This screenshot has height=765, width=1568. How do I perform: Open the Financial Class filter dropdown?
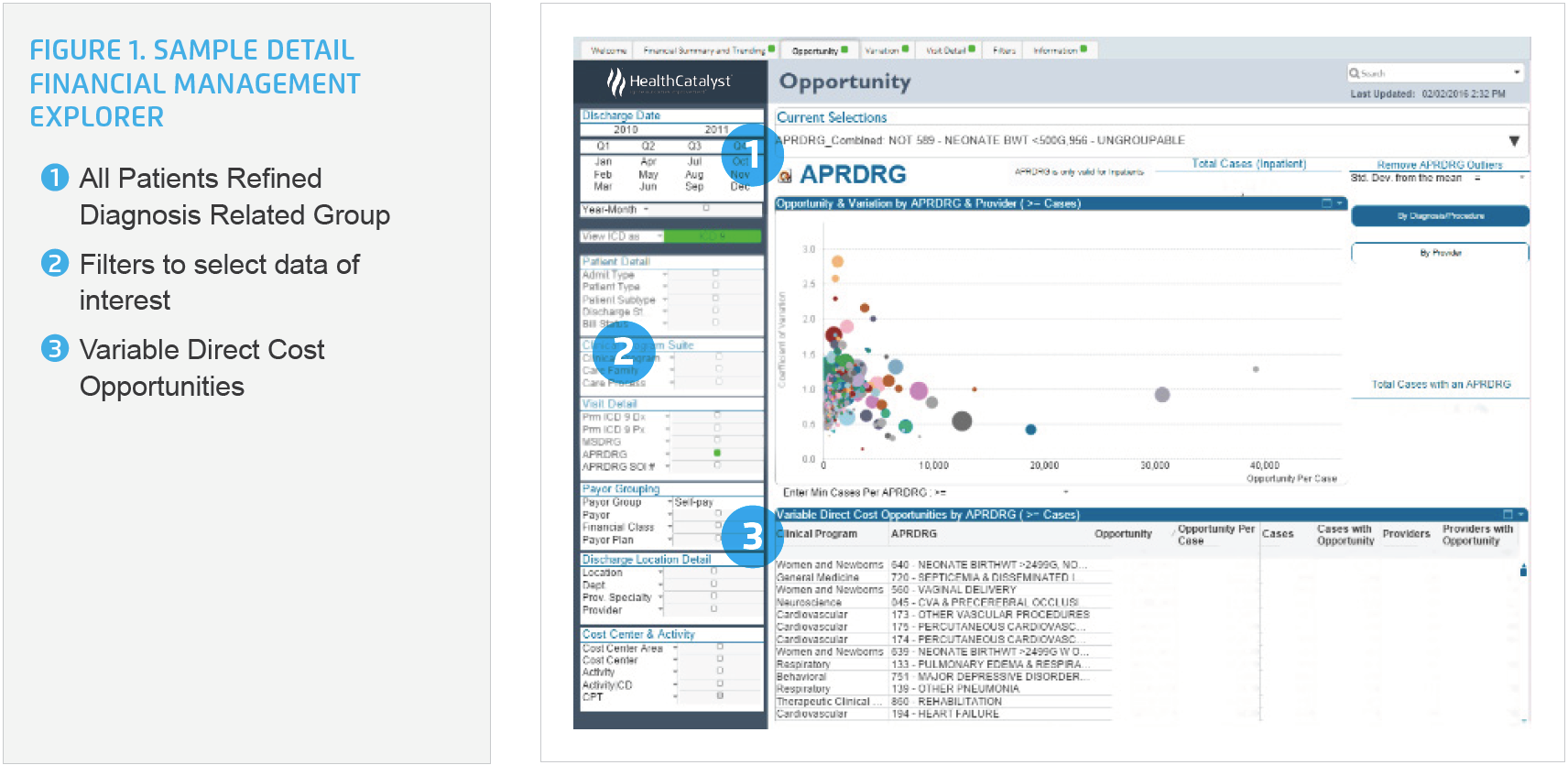tap(670, 527)
